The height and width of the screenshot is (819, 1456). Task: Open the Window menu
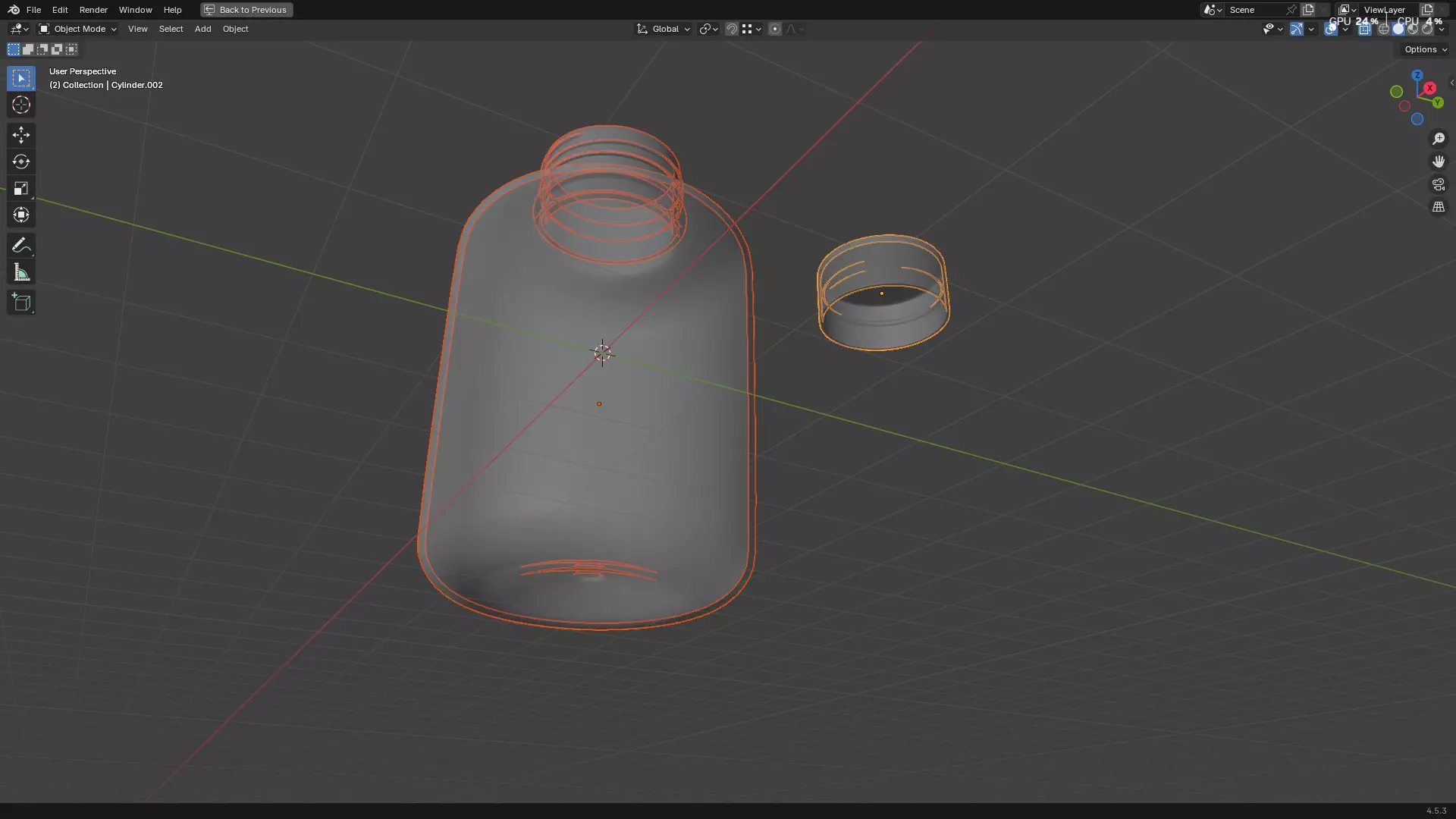pos(135,10)
